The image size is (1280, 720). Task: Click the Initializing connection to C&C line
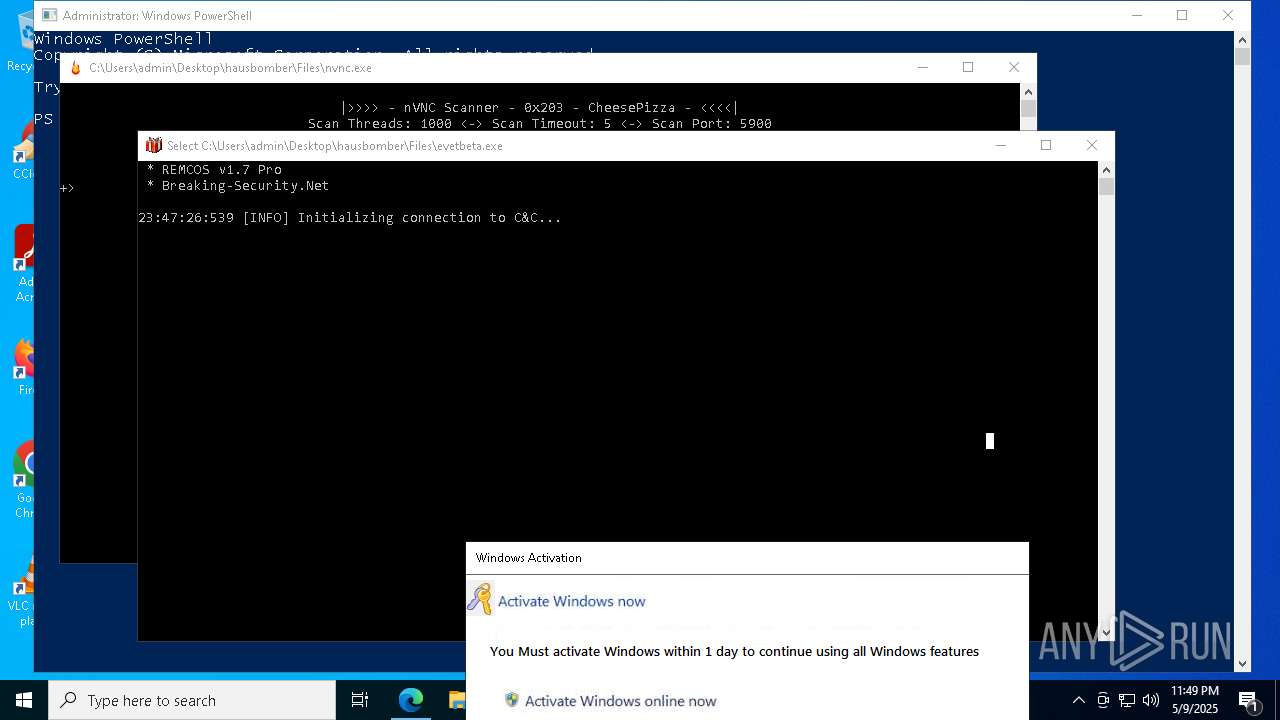(350, 218)
